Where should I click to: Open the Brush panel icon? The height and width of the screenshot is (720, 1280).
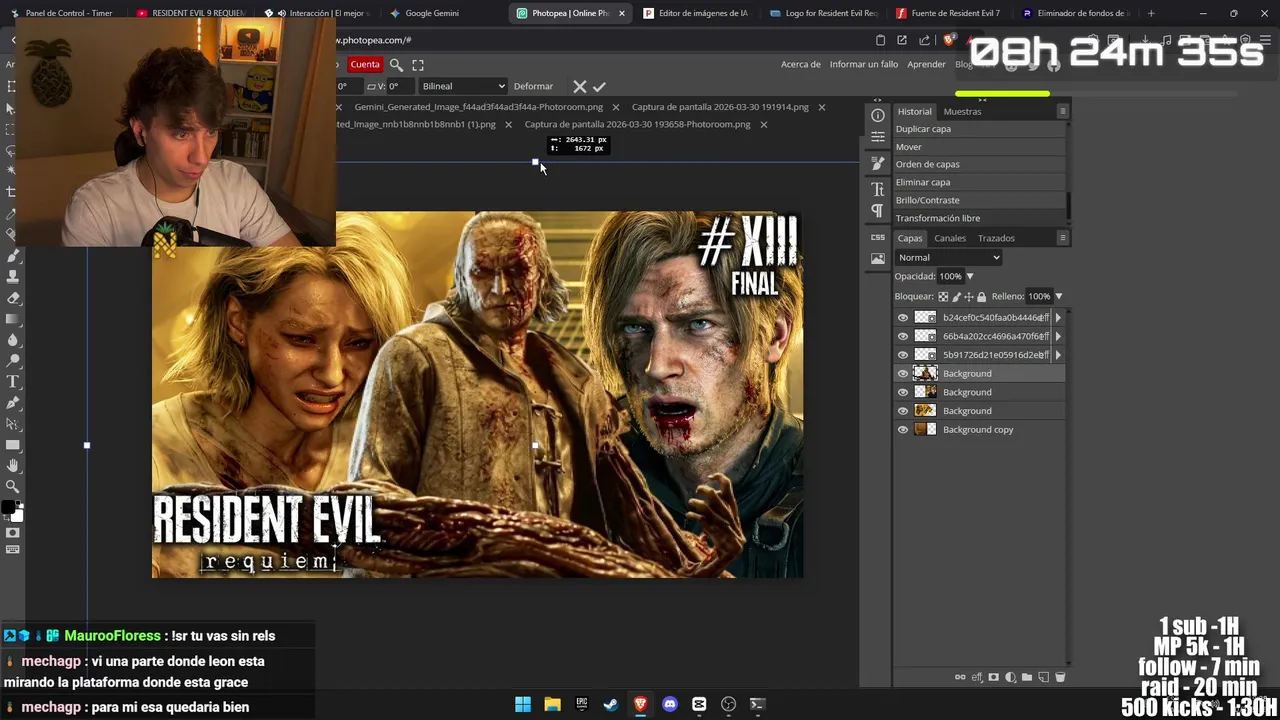878,163
